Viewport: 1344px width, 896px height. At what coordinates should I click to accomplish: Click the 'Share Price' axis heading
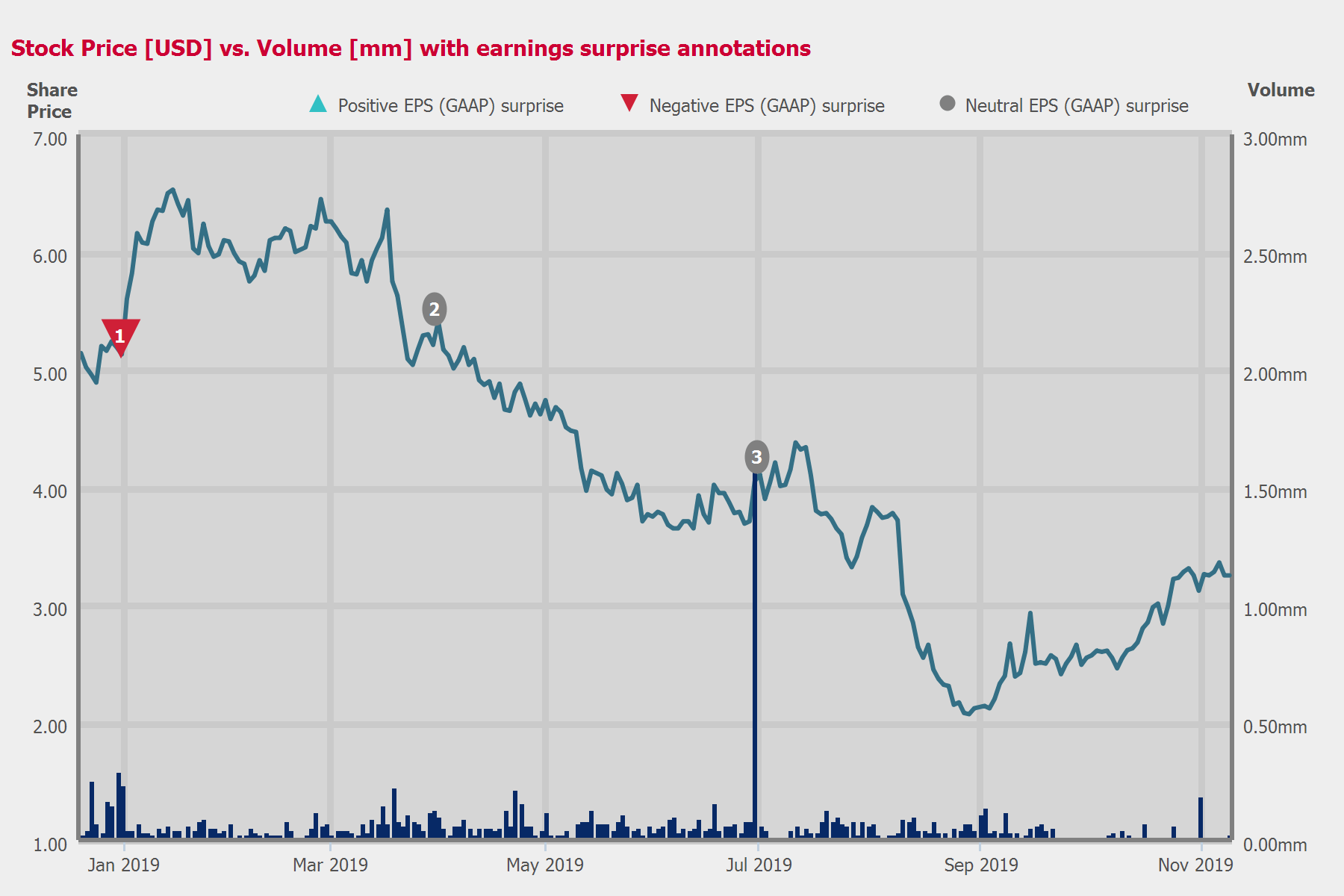click(52, 101)
